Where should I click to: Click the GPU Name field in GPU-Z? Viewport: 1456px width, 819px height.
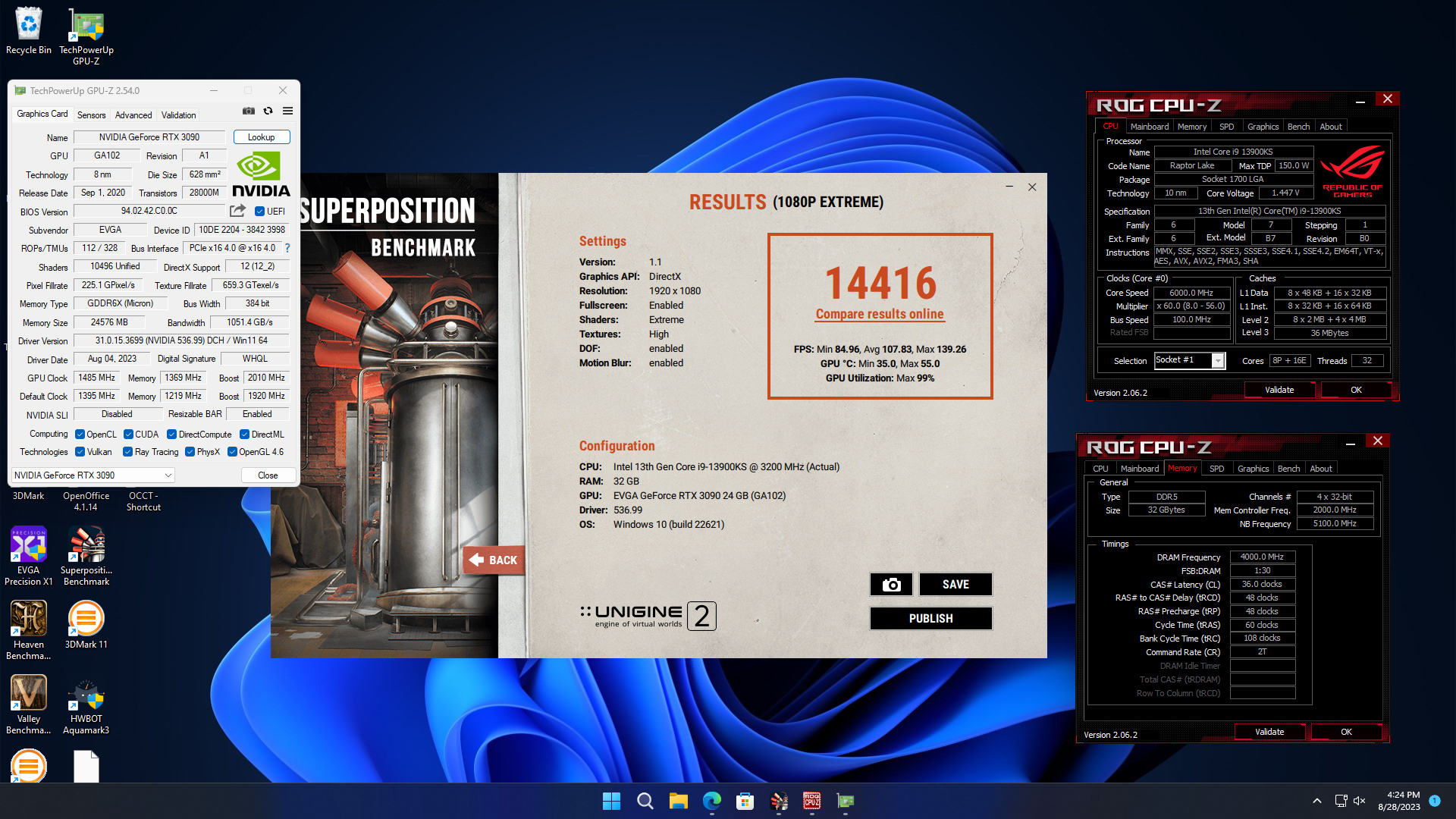click(x=149, y=137)
